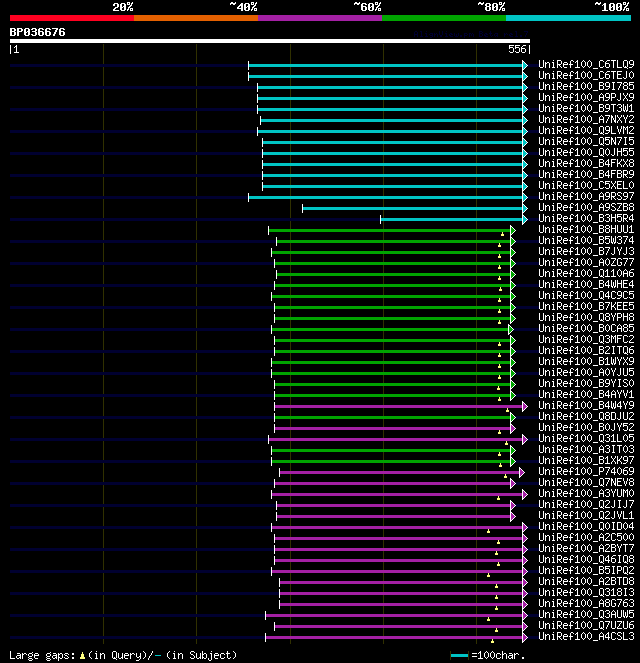
Task: Click the shortest cyan bar for UniRef100_B3H5R4
Action: coord(451,219)
